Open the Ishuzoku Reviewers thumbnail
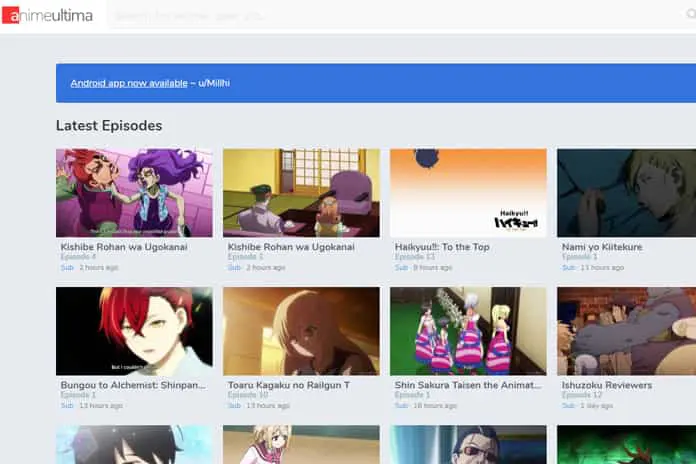The image size is (696, 464). [626, 331]
